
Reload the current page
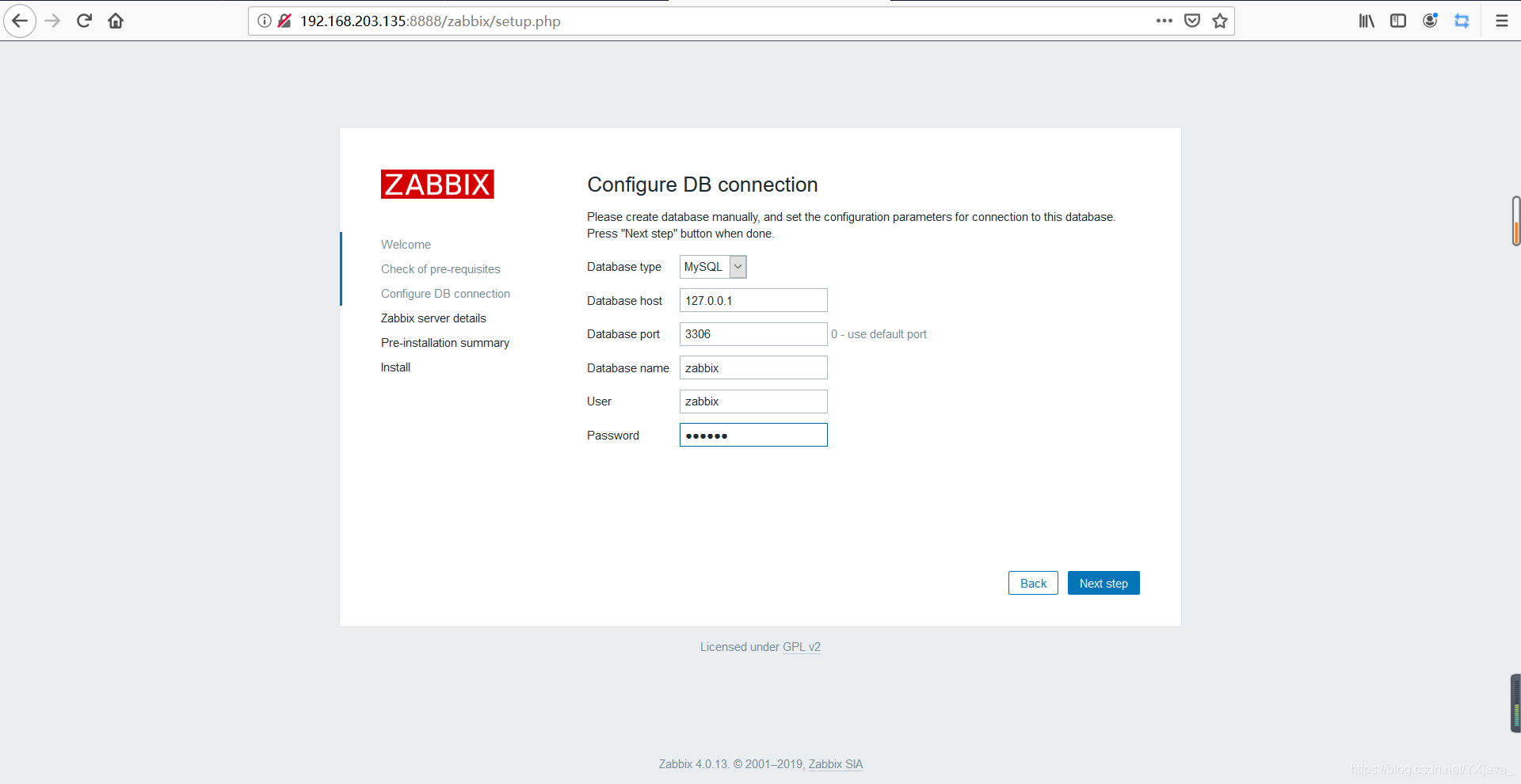coord(85,21)
